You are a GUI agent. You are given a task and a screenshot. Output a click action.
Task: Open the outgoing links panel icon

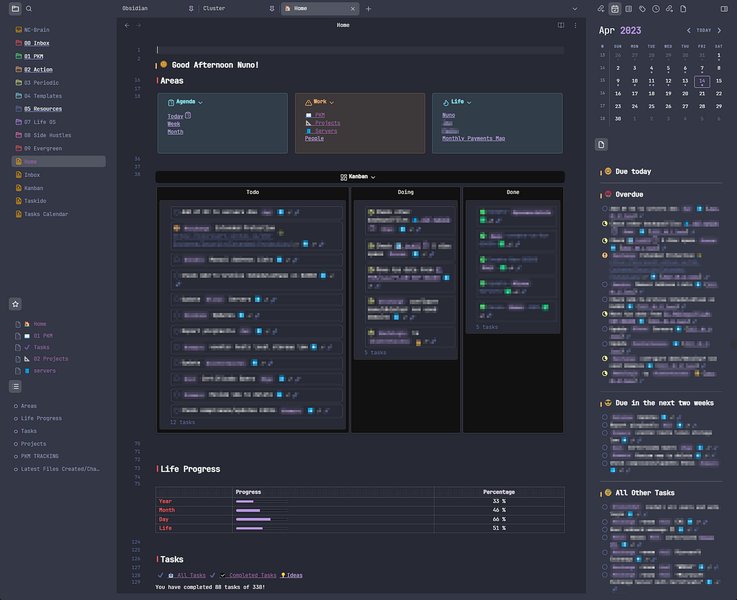click(669, 8)
